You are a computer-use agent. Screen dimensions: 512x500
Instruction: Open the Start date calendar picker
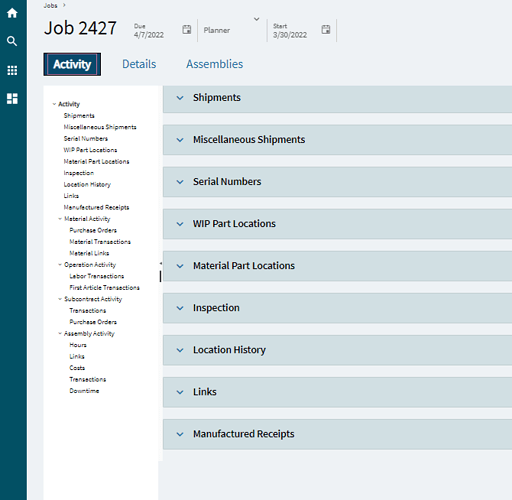tap(326, 29)
